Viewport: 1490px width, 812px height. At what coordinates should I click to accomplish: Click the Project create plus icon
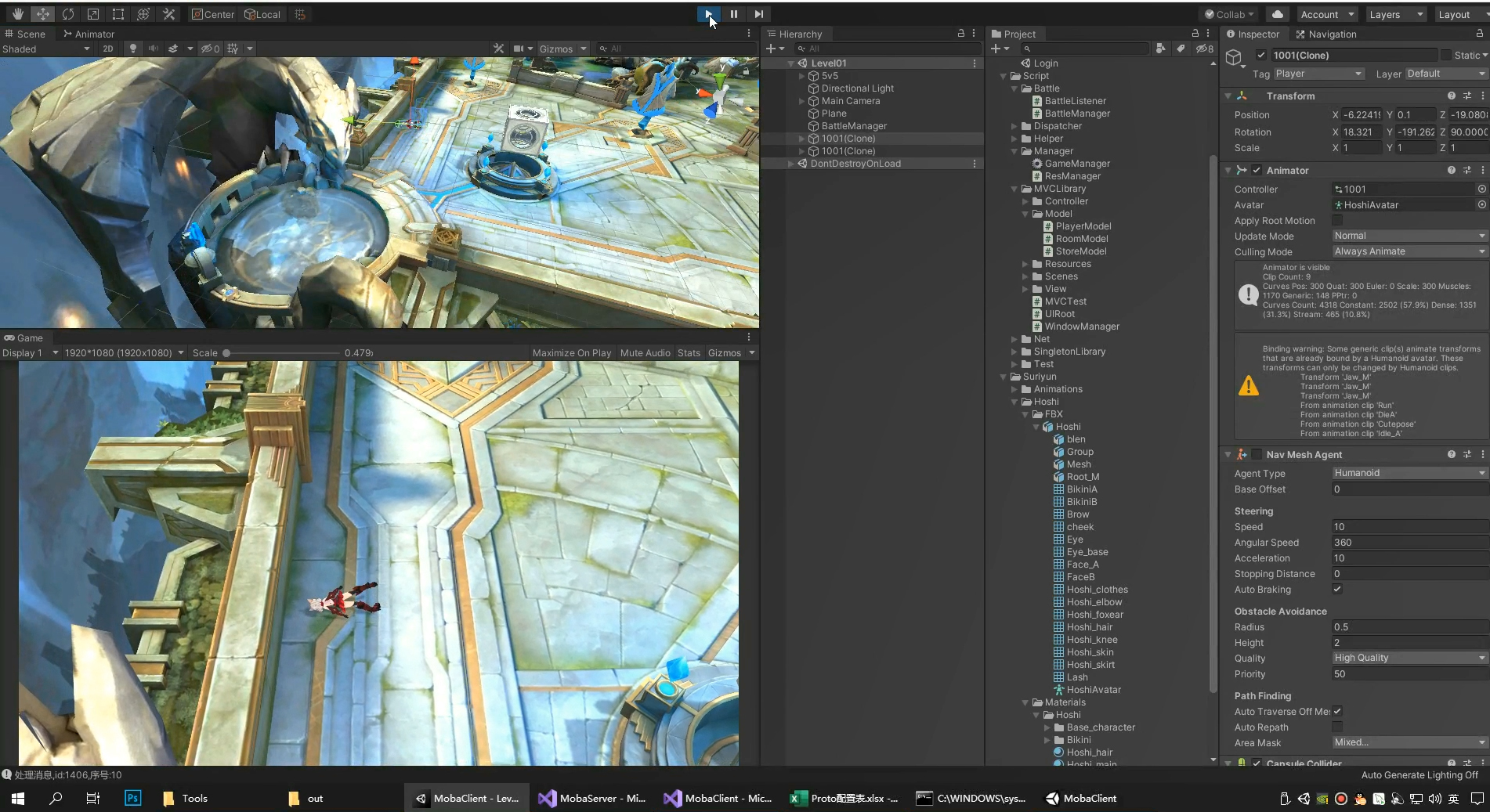click(996, 49)
